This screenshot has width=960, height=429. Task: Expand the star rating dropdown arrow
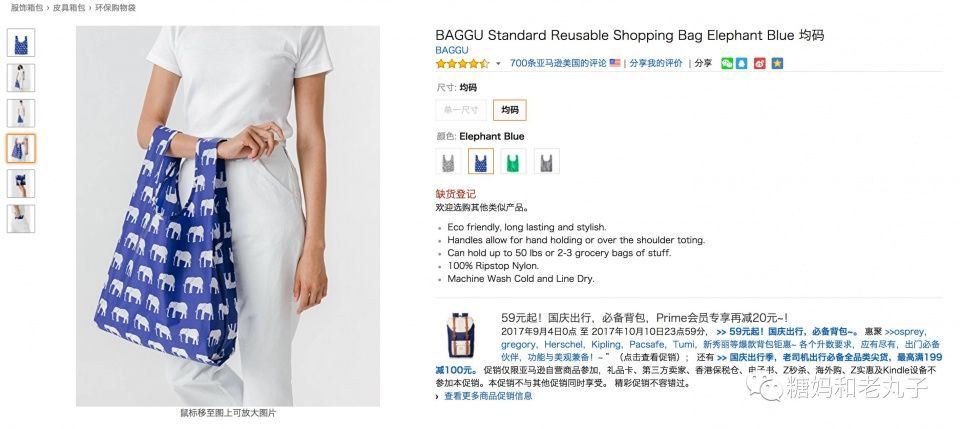pyautogui.click(x=498, y=64)
